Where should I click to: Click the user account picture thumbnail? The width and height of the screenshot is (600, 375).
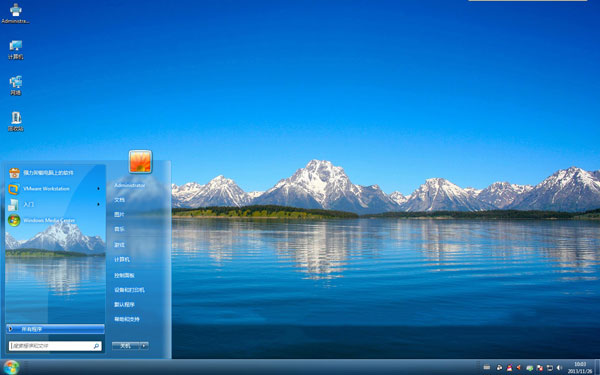click(140, 161)
